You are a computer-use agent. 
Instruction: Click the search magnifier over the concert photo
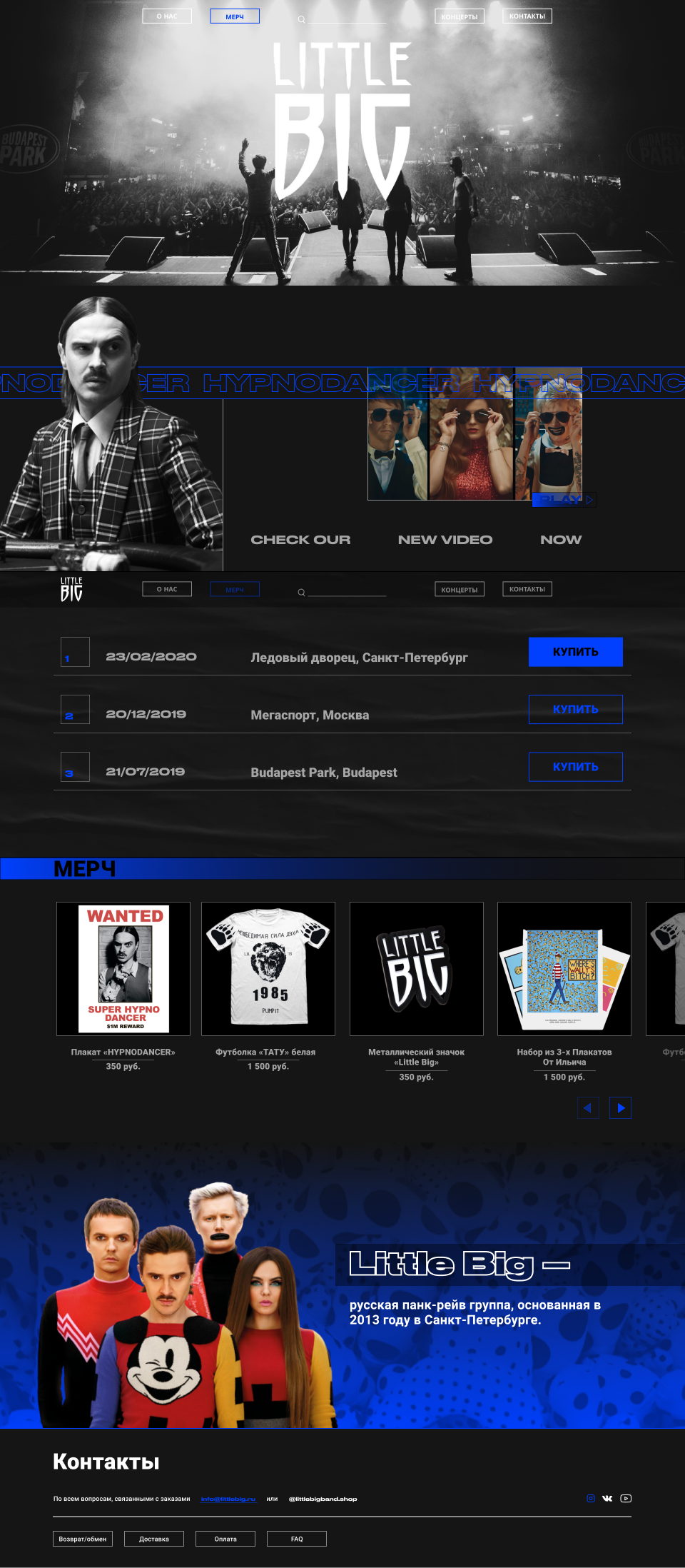pos(301,19)
